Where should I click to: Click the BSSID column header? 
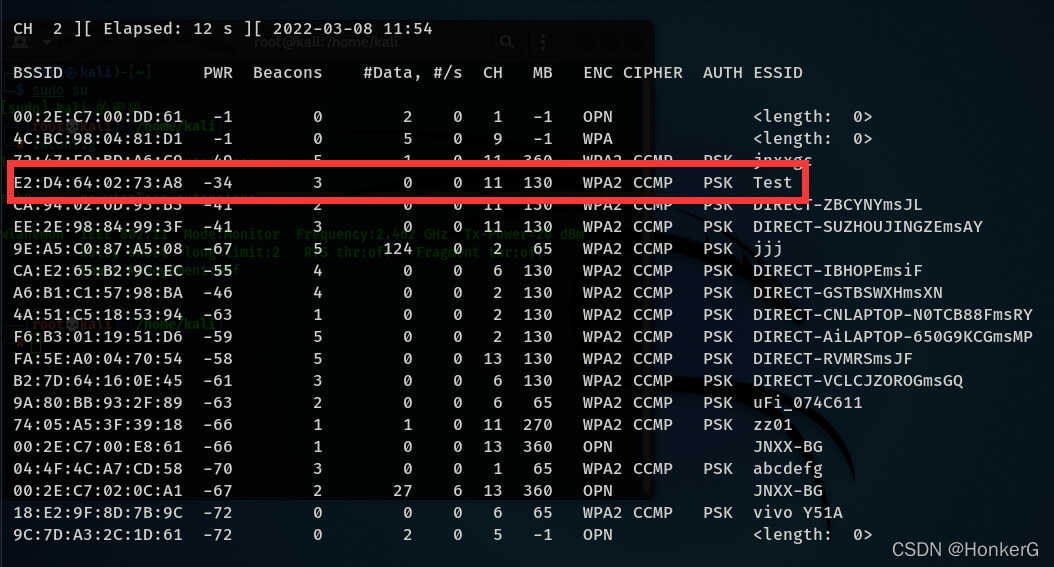(38, 73)
